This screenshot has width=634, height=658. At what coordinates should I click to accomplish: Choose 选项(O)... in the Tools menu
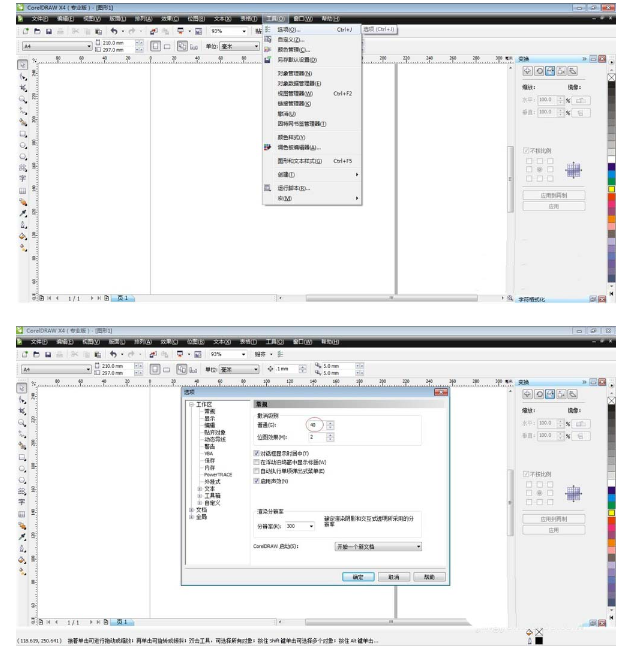(312, 30)
